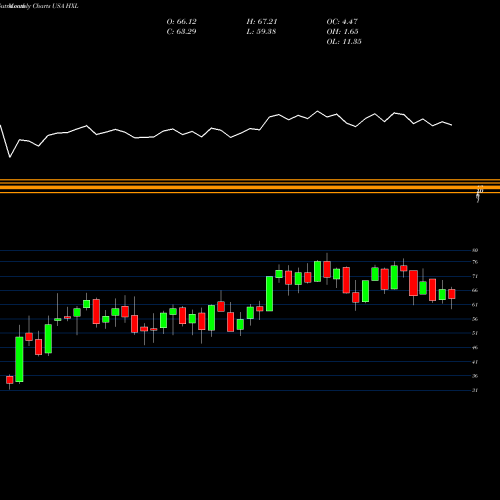Click the earliest small red candle near 36

click(x=10, y=380)
